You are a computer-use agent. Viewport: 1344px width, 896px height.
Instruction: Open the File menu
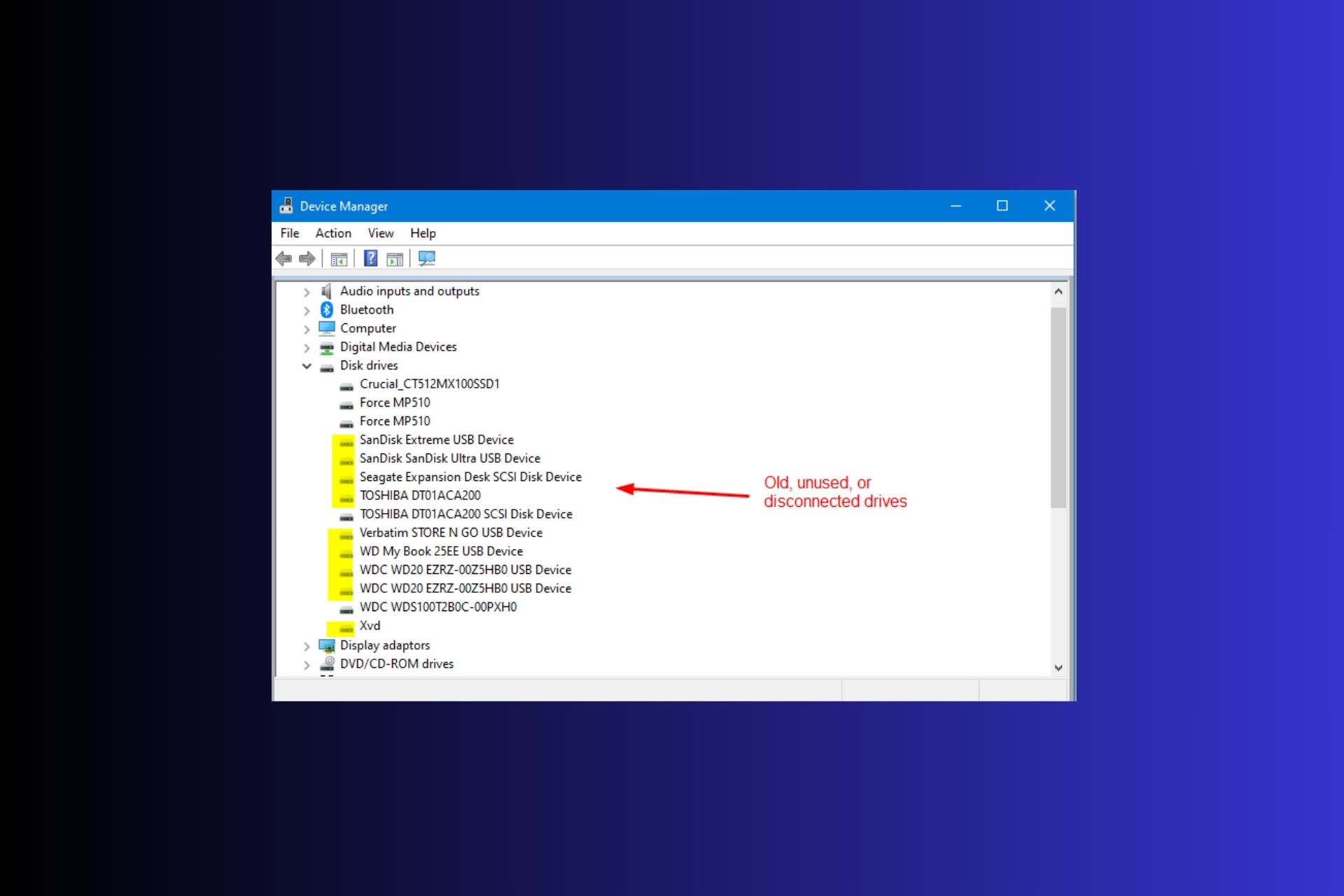click(289, 233)
